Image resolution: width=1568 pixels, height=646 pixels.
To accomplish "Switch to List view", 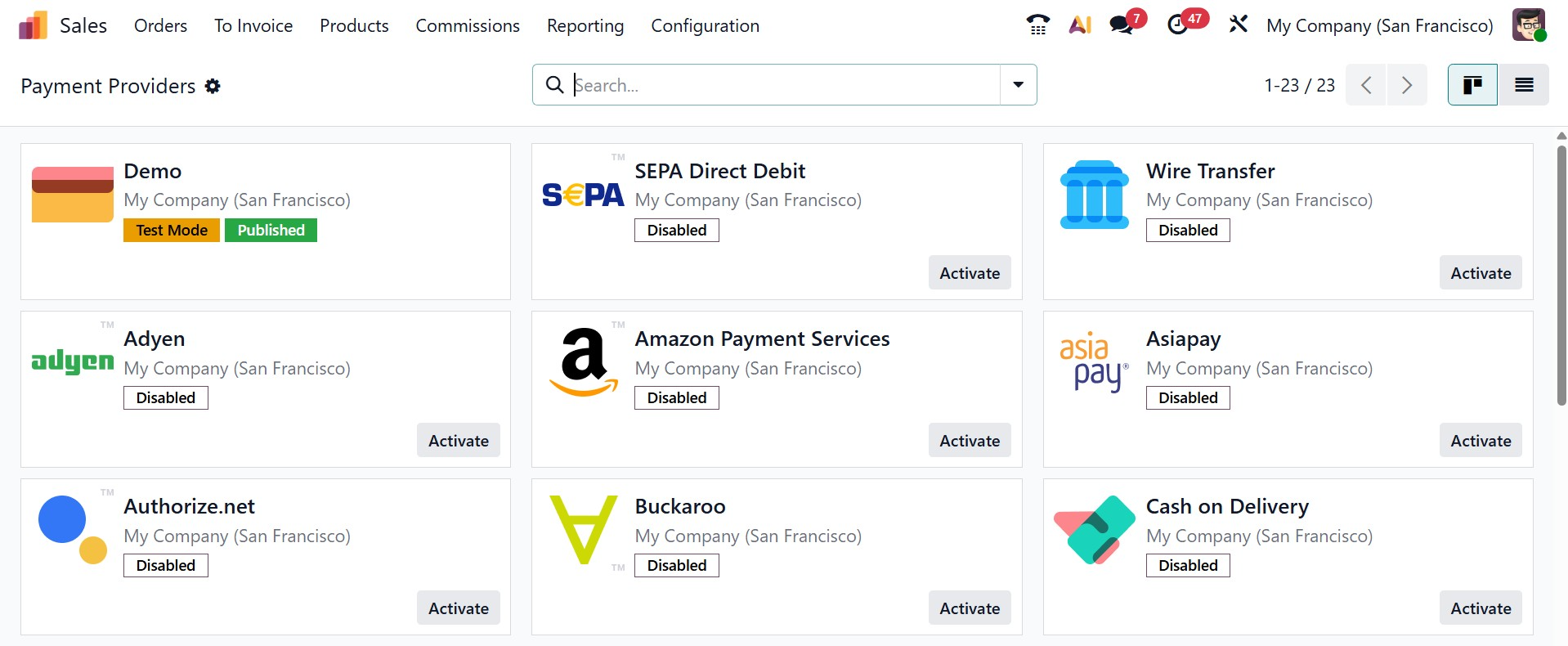I will click(1524, 85).
